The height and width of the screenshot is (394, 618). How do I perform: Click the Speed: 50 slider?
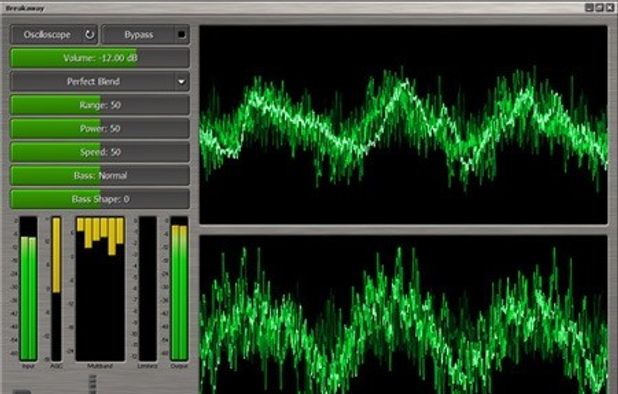point(100,152)
